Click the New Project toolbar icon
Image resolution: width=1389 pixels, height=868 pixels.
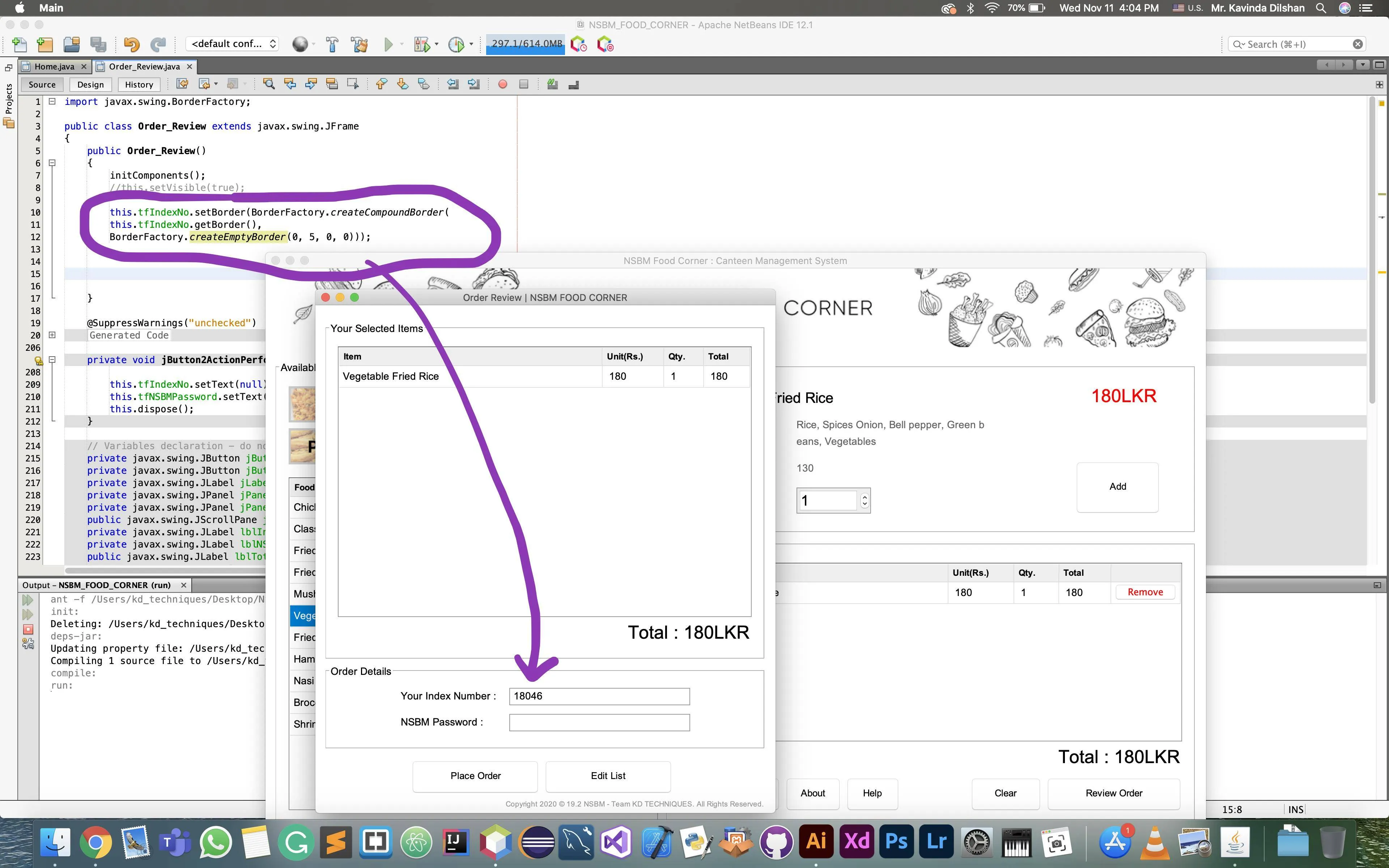[x=44, y=44]
